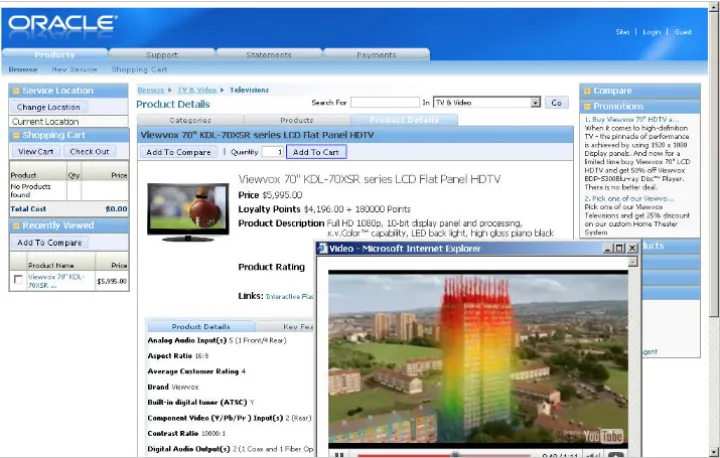Toggle the Compare panel icon
Viewport: 720px width, 458px height.
[587, 91]
